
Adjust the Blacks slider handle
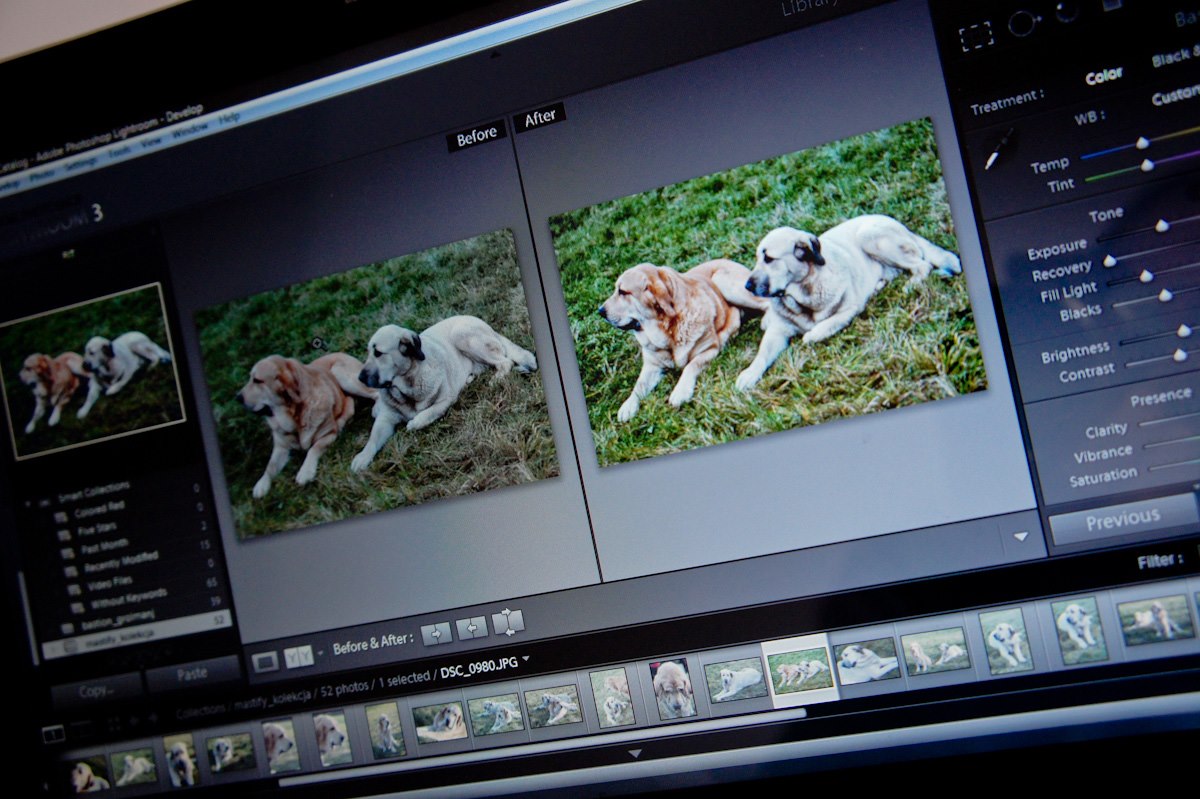coord(1165,295)
